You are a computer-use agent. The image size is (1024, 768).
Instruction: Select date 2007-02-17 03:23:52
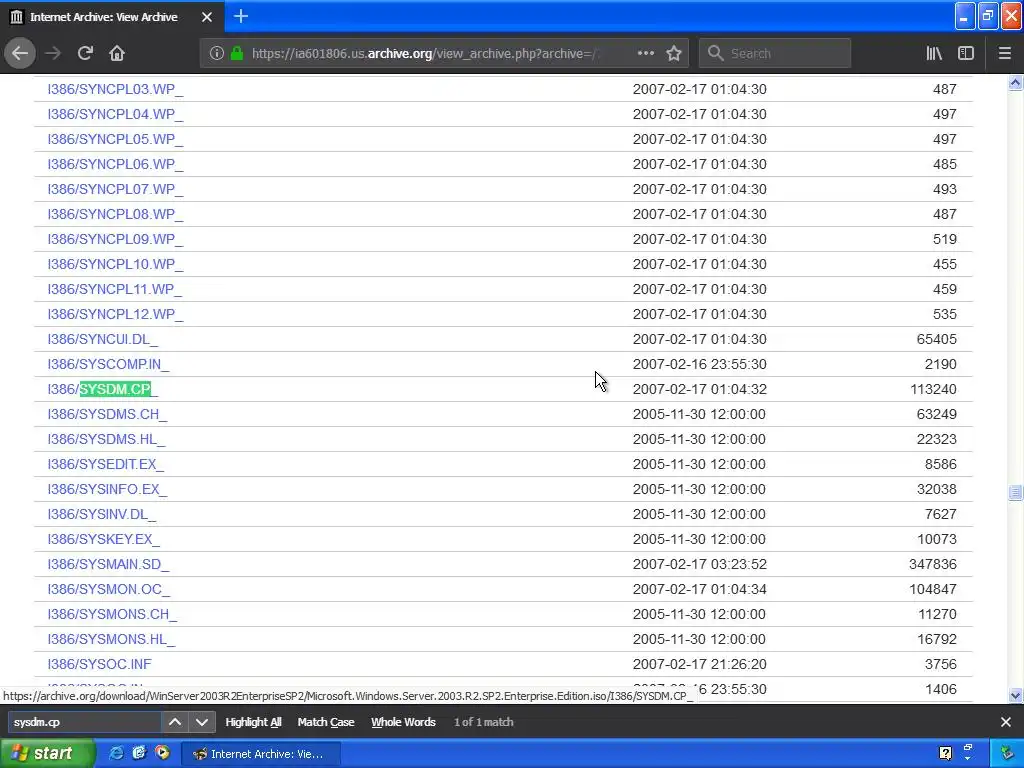point(699,564)
